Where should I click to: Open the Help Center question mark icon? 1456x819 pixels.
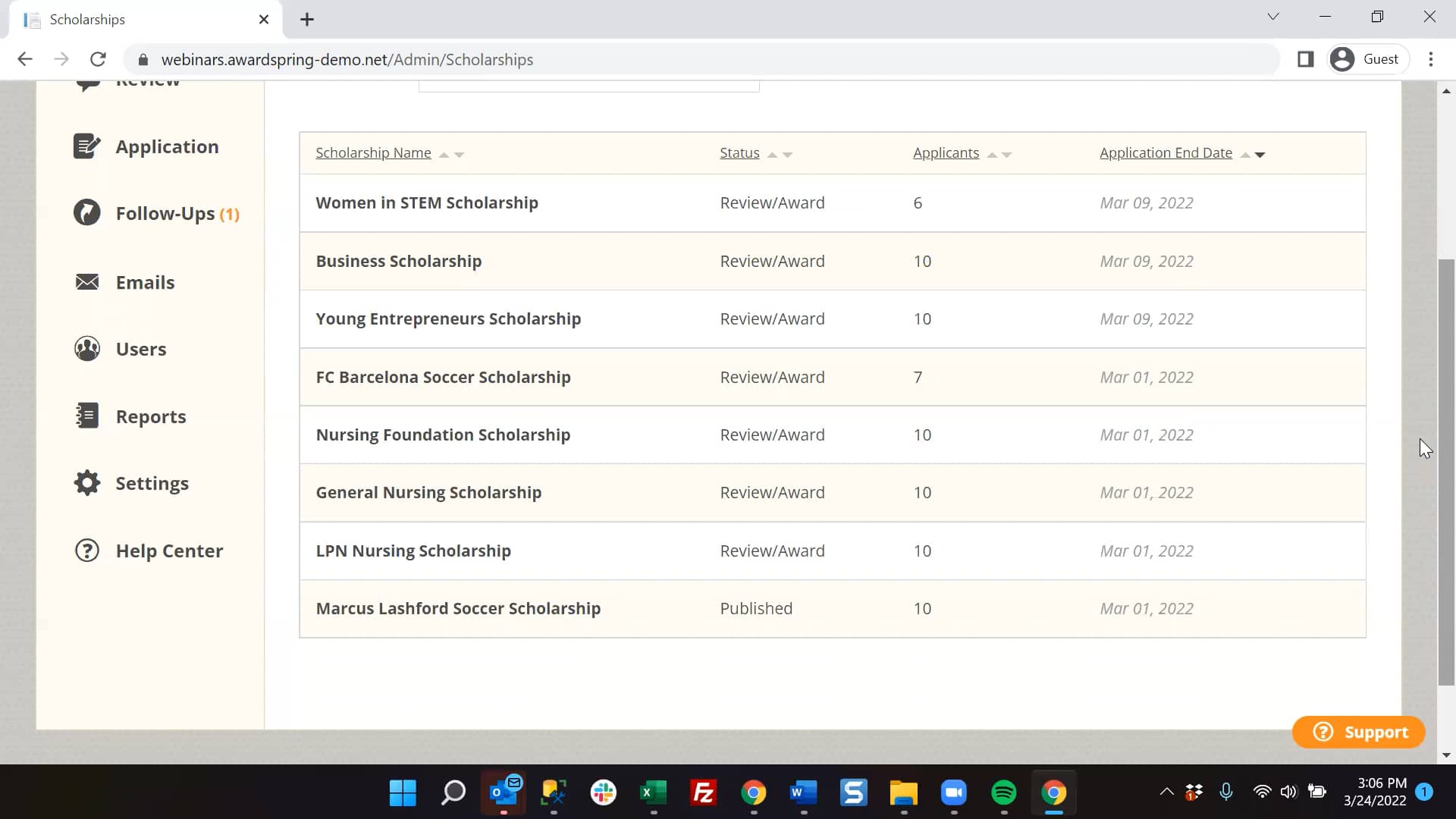click(x=86, y=551)
